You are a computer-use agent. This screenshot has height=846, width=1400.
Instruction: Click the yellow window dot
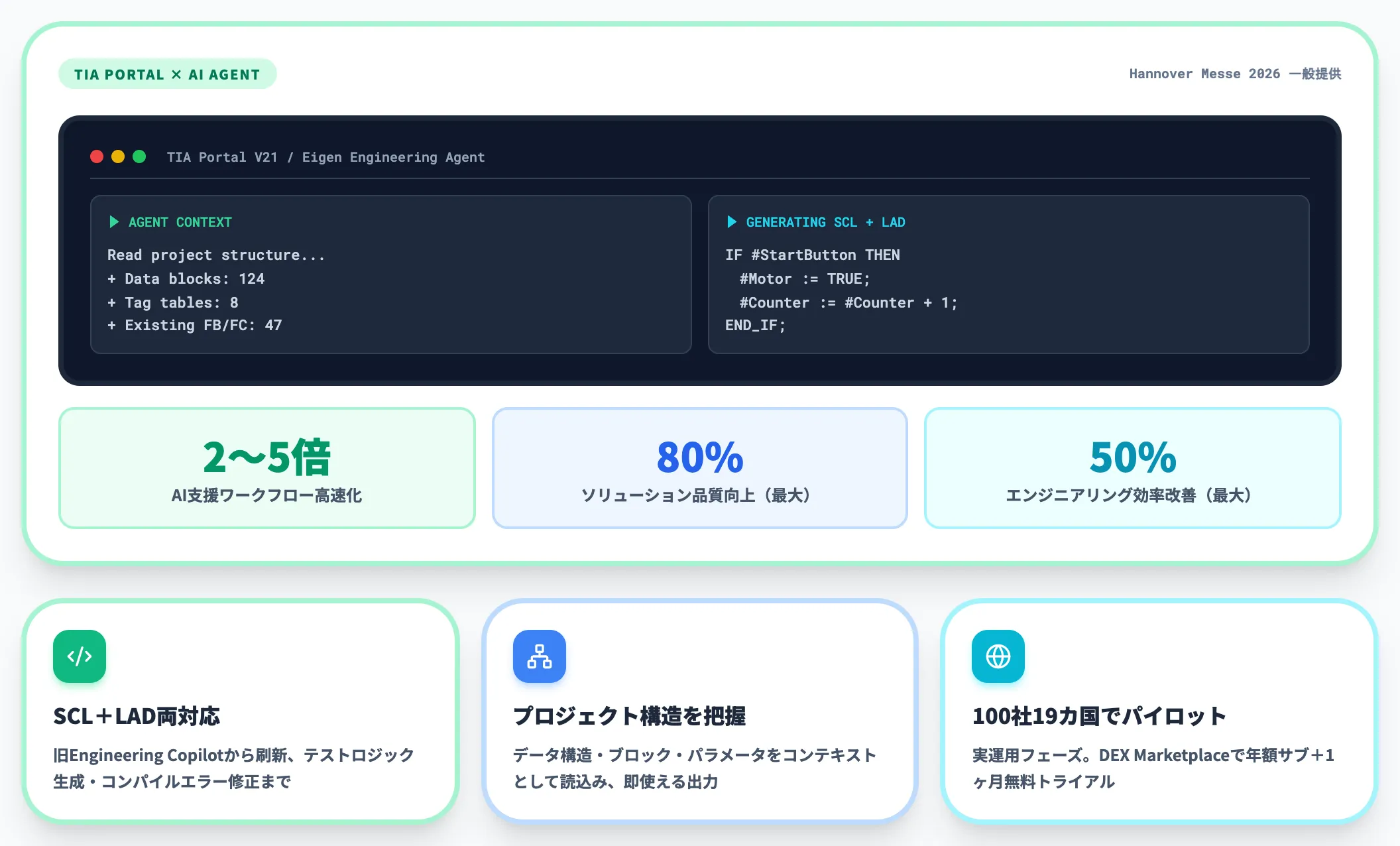pos(118,156)
